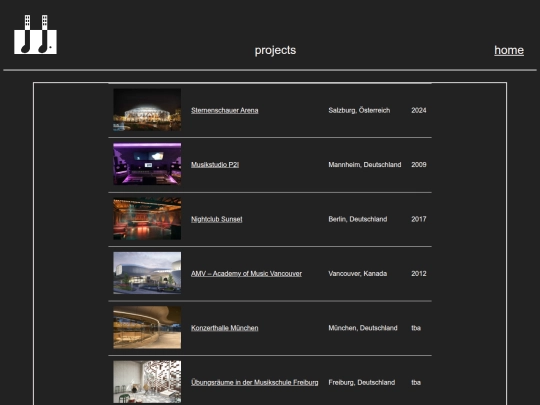Open the Konzerthalle München project link
The image size is (540, 405).
click(x=225, y=328)
